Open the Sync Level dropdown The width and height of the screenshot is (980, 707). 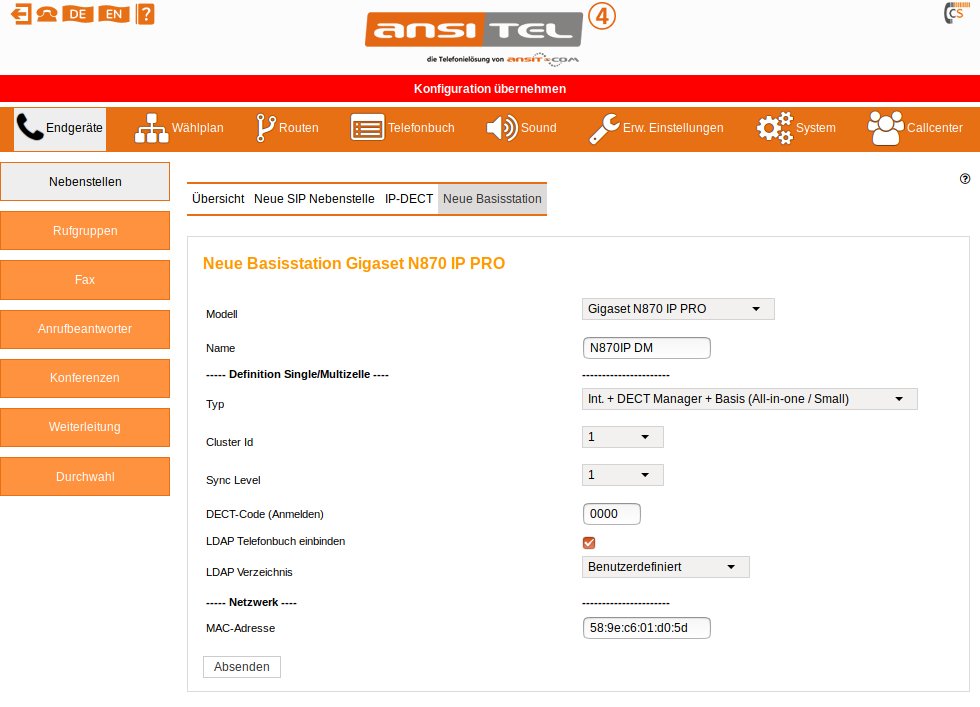[x=622, y=475]
